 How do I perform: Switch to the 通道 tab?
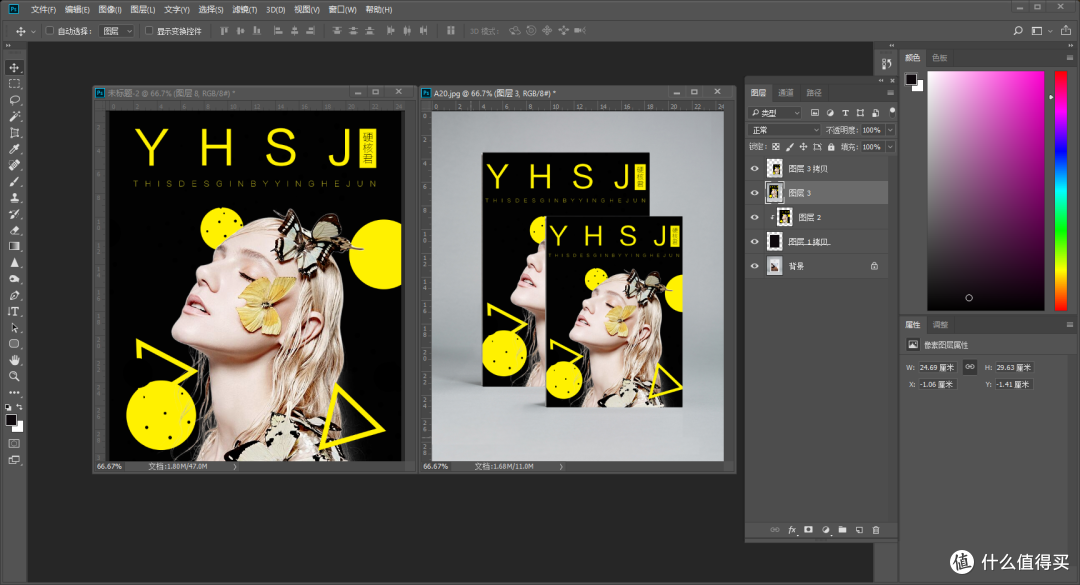(x=786, y=92)
